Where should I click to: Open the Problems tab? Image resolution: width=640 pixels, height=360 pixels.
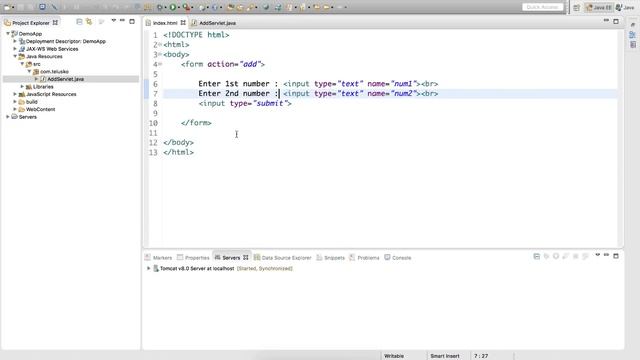click(364, 258)
